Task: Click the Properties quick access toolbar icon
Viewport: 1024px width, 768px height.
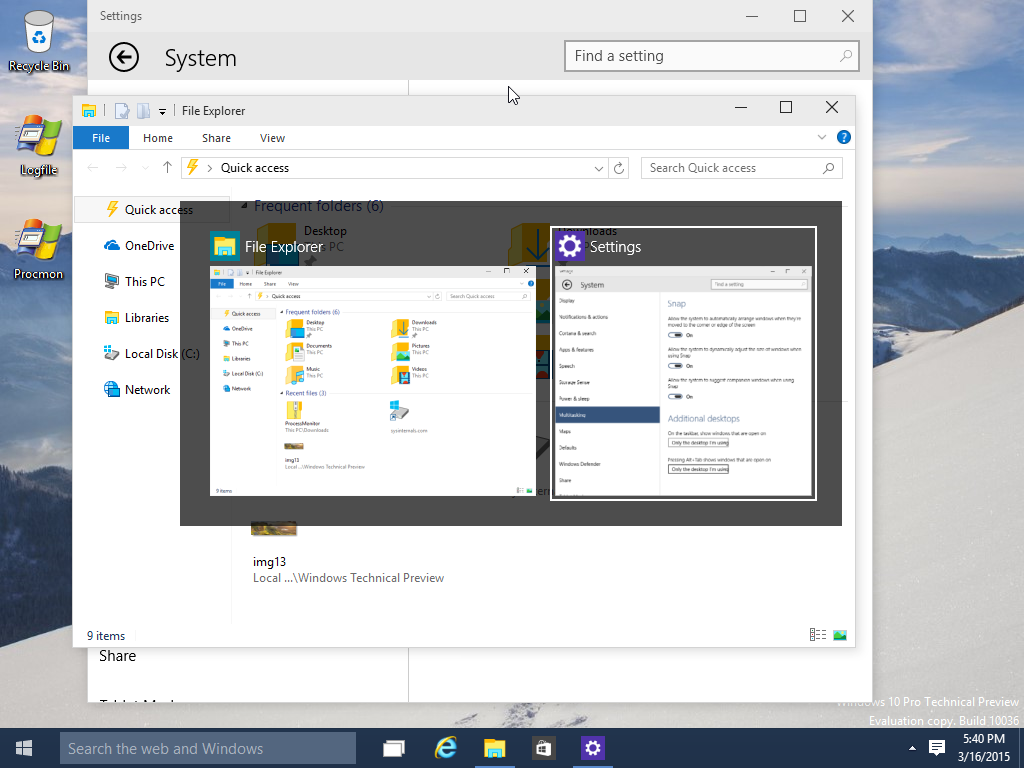Action: (x=121, y=110)
